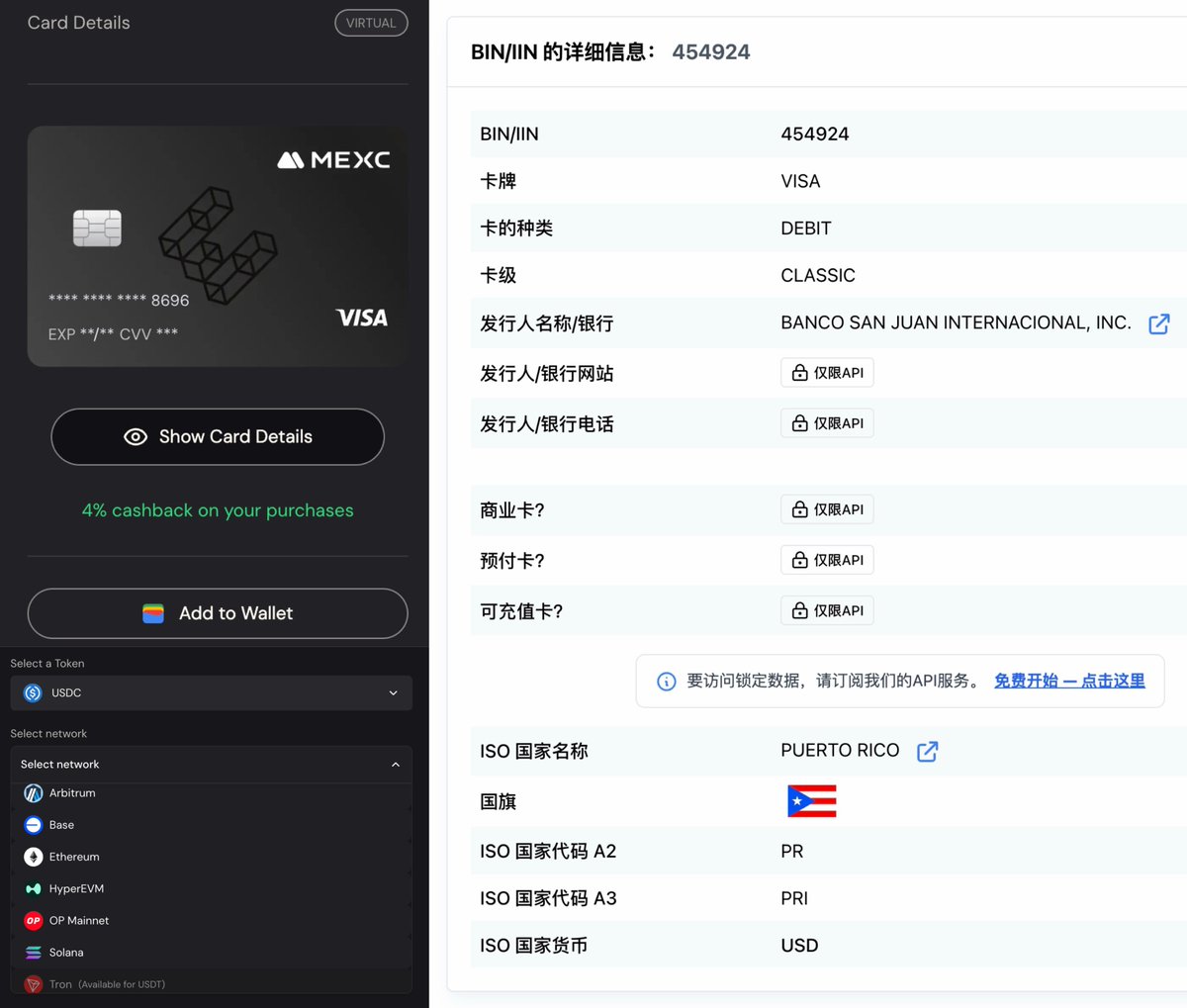Select Solana network option
This screenshot has height=1008, width=1187.
coord(211,952)
